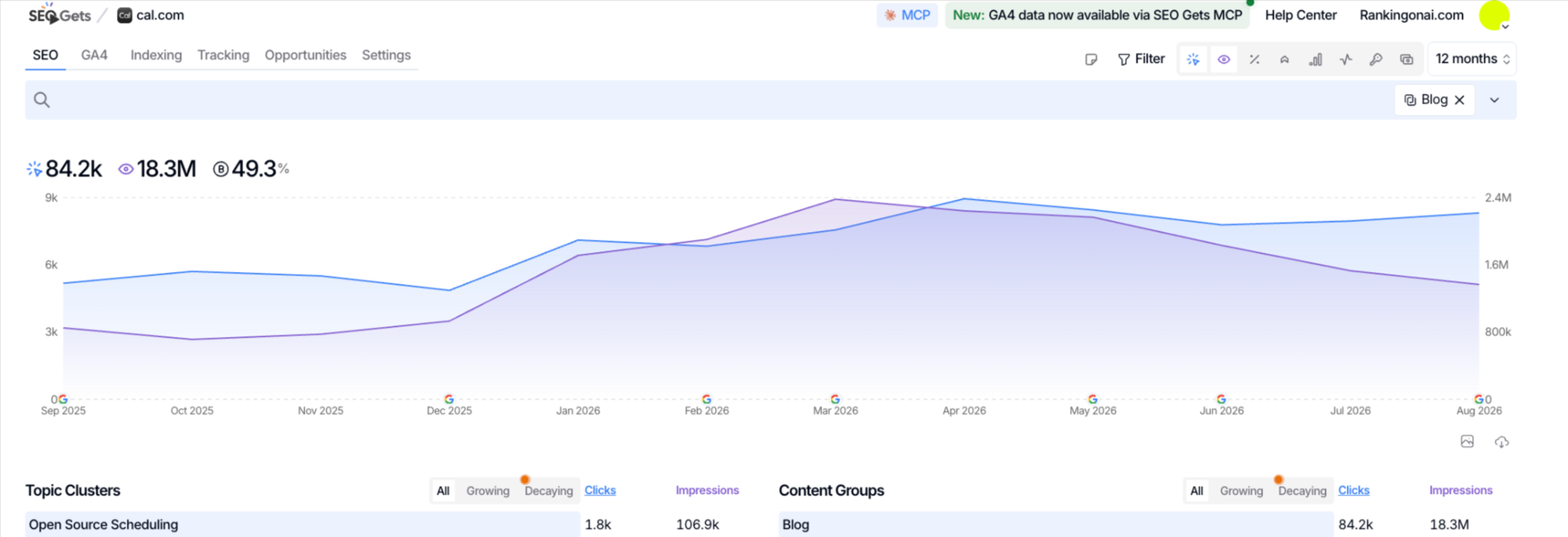
Task: Open the Help Center
Action: click(1301, 15)
